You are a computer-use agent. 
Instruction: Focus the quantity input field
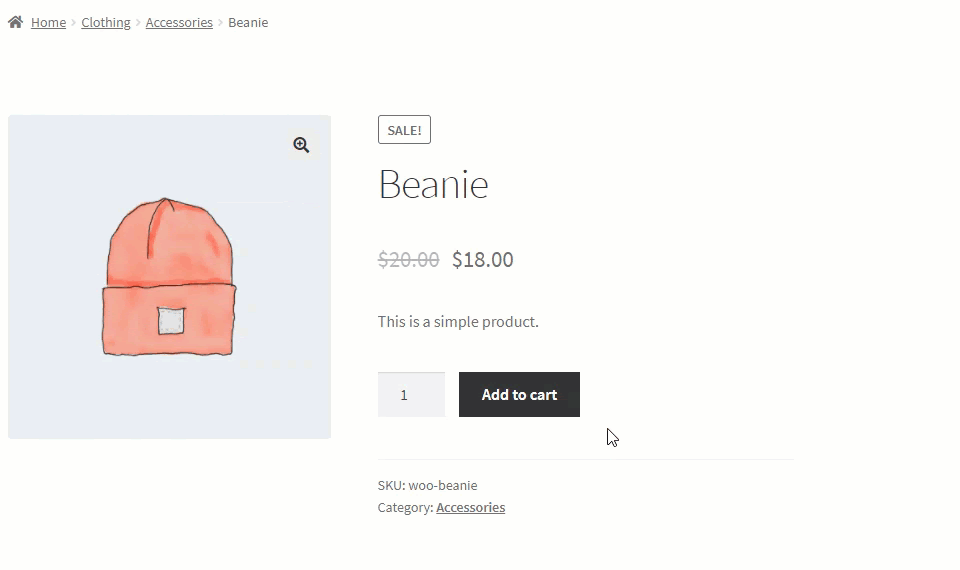(411, 395)
